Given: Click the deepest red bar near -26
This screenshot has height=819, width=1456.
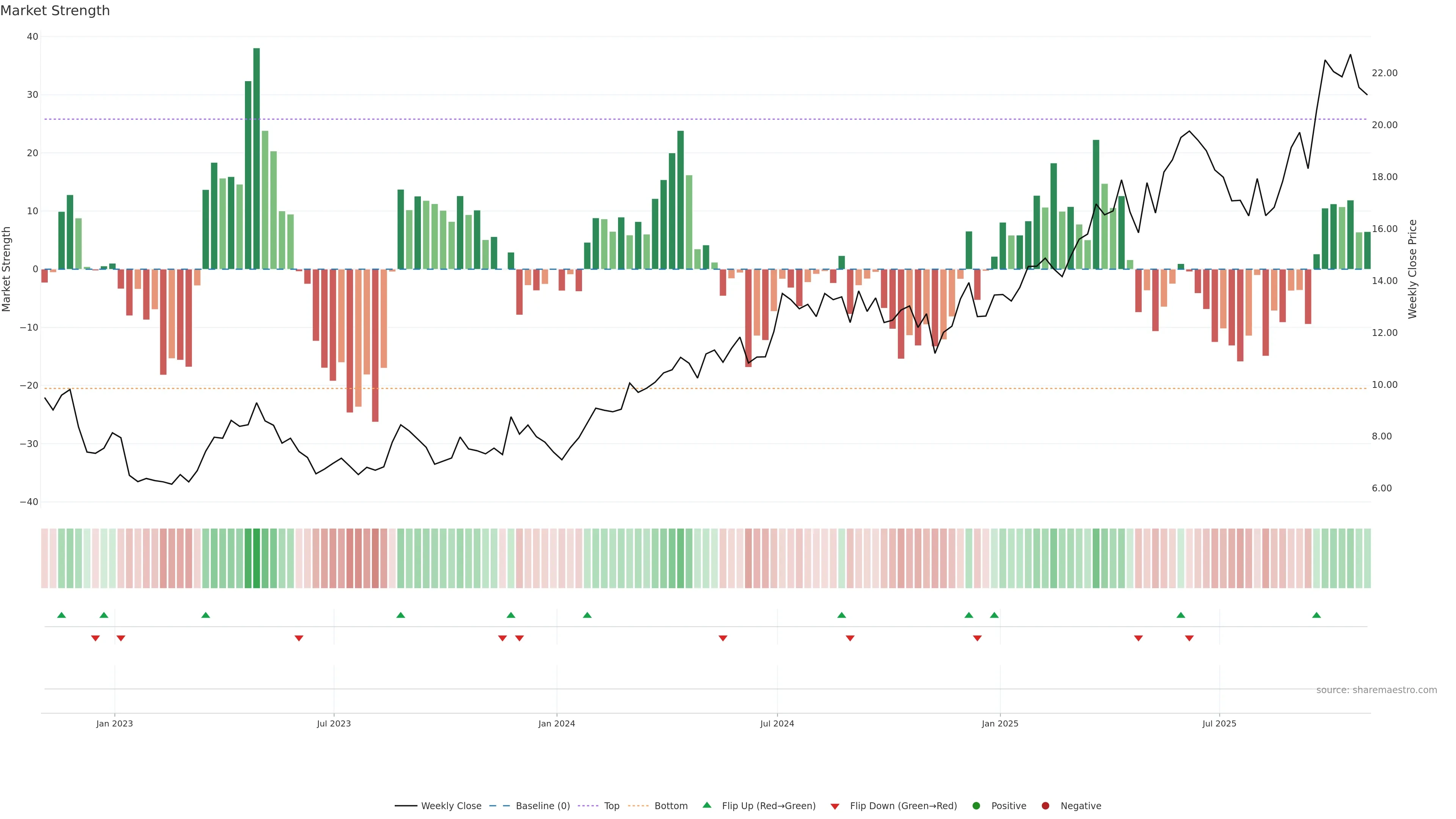Looking at the screenshot, I should tap(375, 345).
